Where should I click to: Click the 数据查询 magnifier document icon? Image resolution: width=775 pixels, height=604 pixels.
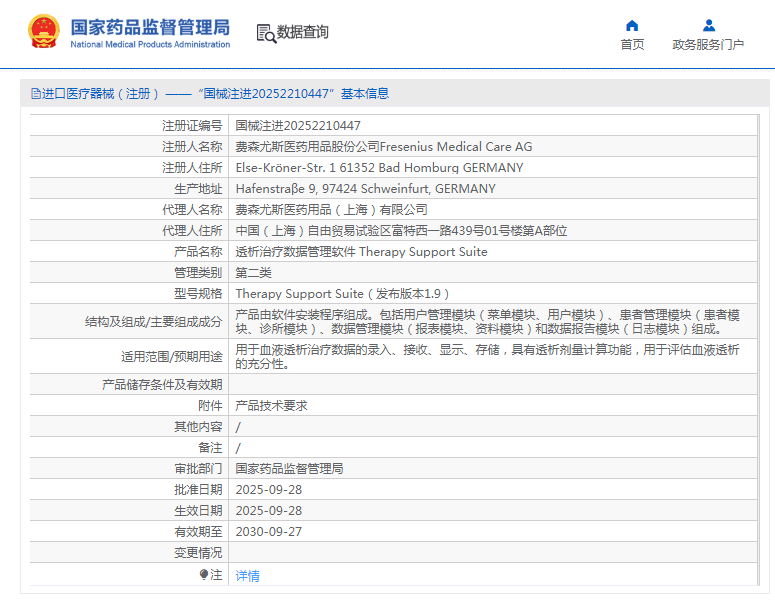coord(266,33)
